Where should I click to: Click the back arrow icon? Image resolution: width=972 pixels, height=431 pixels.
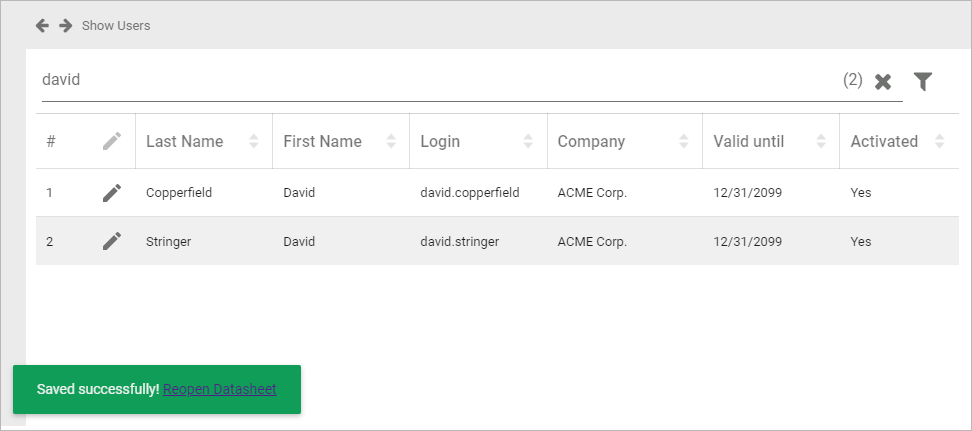42,25
